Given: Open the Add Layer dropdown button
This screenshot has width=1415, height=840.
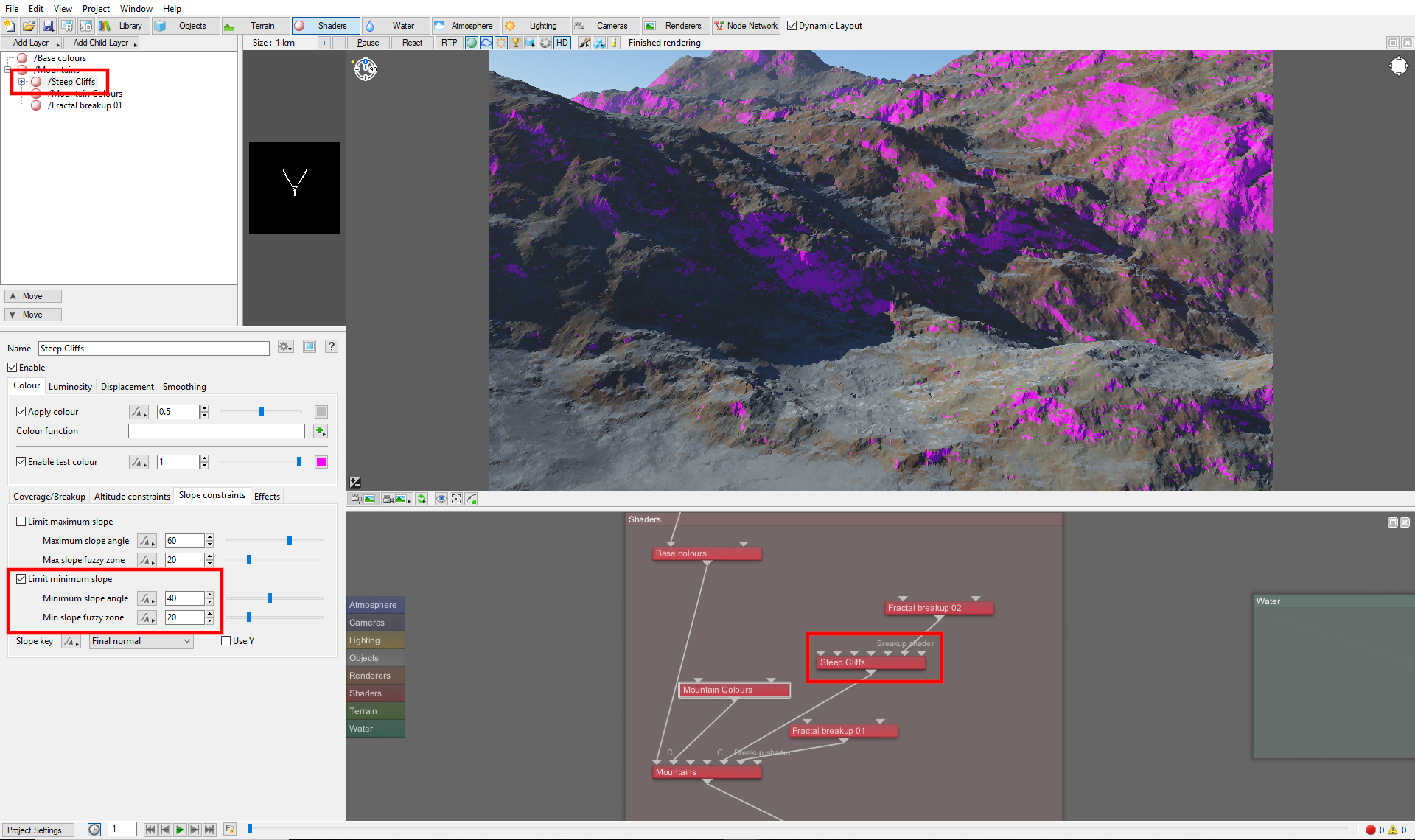Looking at the screenshot, I should click(32, 43).
